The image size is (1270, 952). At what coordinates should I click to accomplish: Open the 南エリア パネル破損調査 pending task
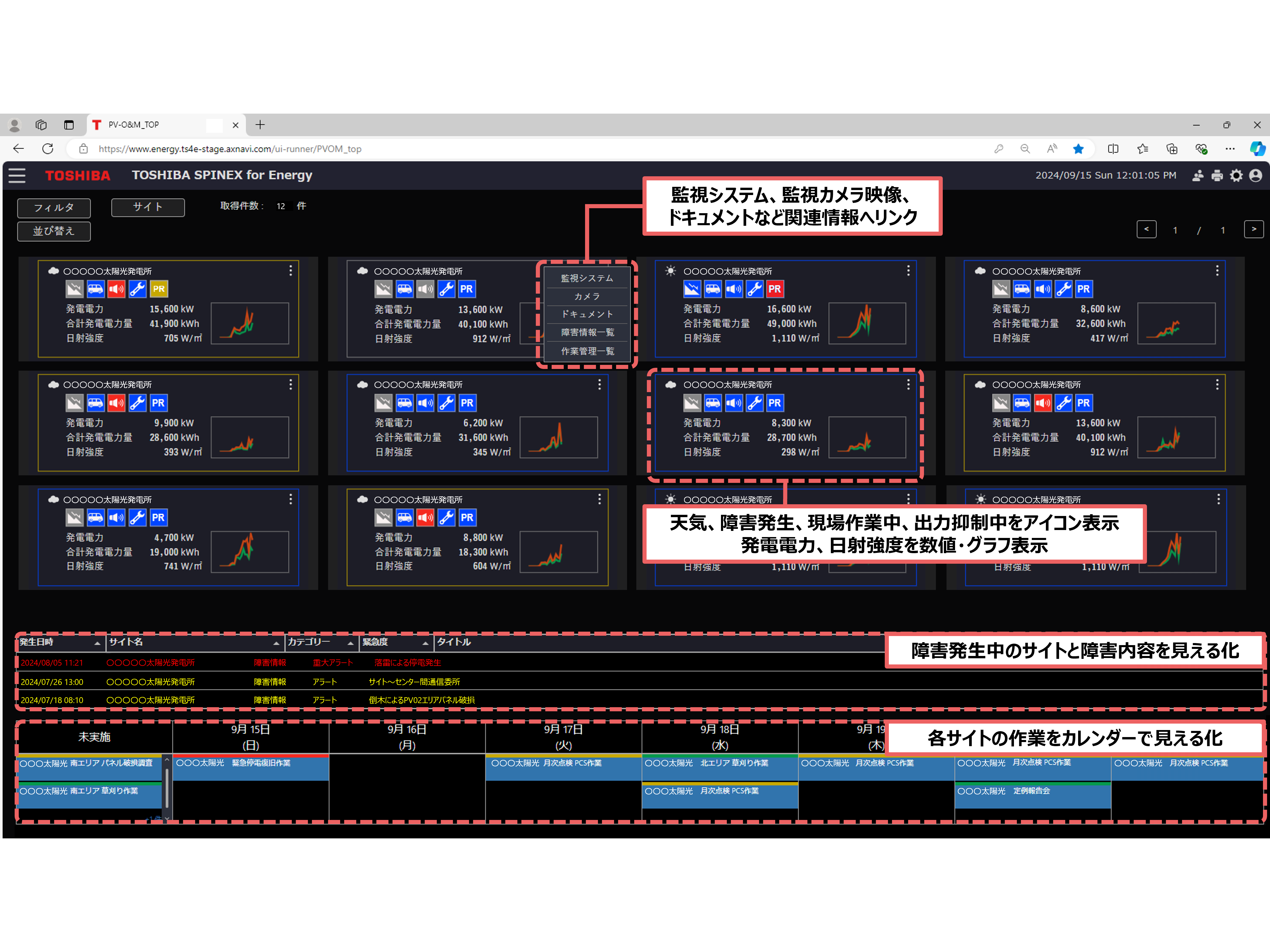click(90, 768)
